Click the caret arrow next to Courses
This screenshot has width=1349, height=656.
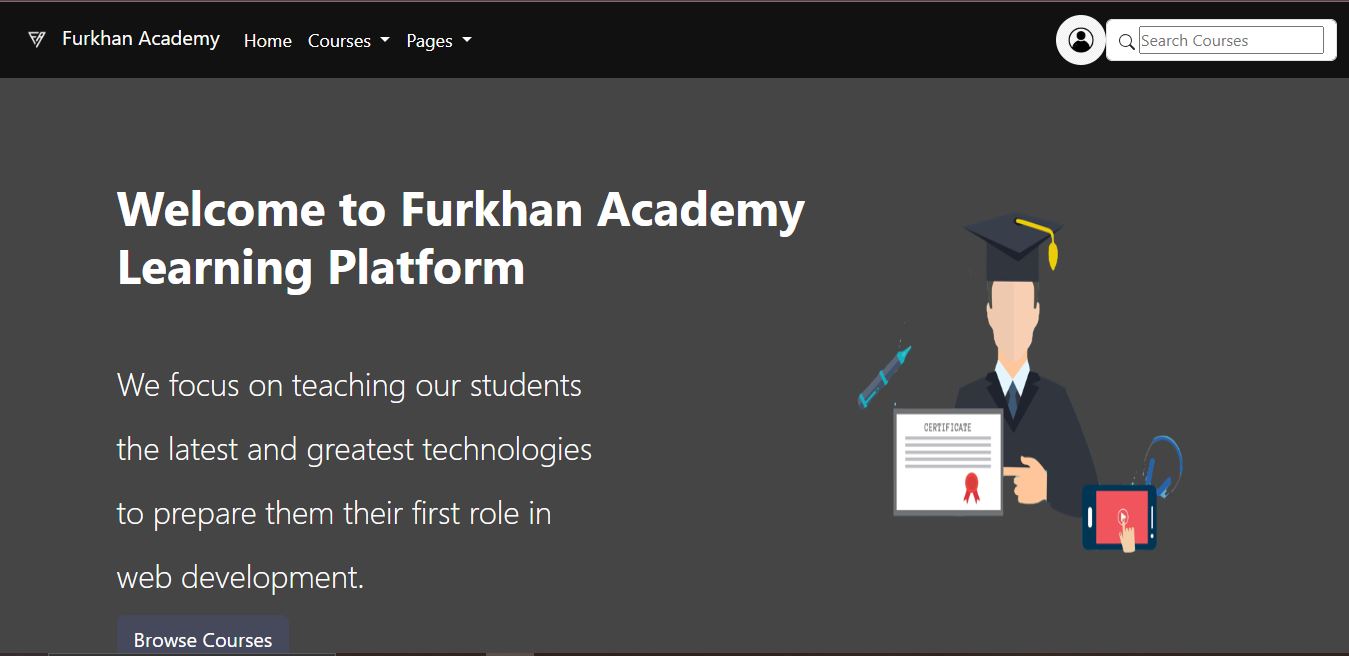point(385,41)
